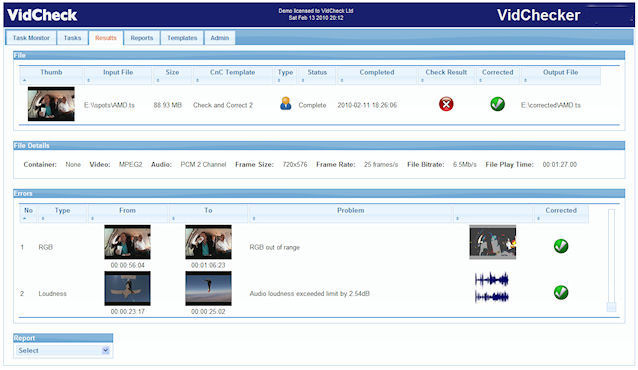638x370 pixels.
Task: Click the user Type icon in file row
Action: (x=286, y=103)
